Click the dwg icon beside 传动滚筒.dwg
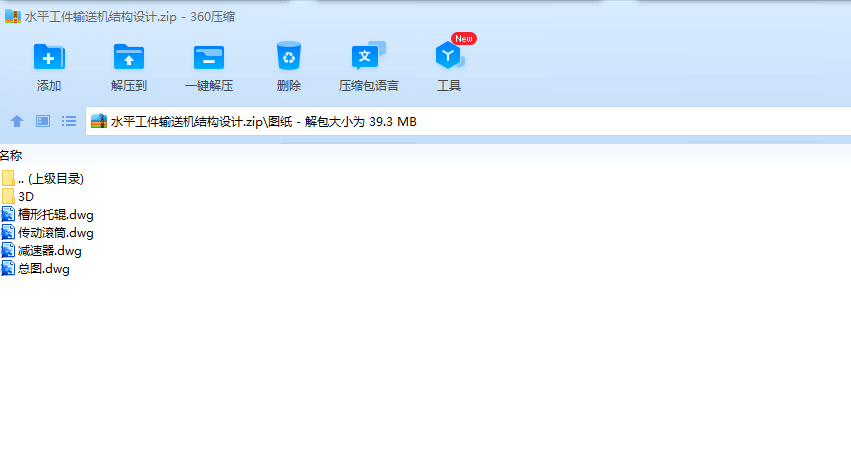Screen dimensions: 851x456 coord(8,232)
